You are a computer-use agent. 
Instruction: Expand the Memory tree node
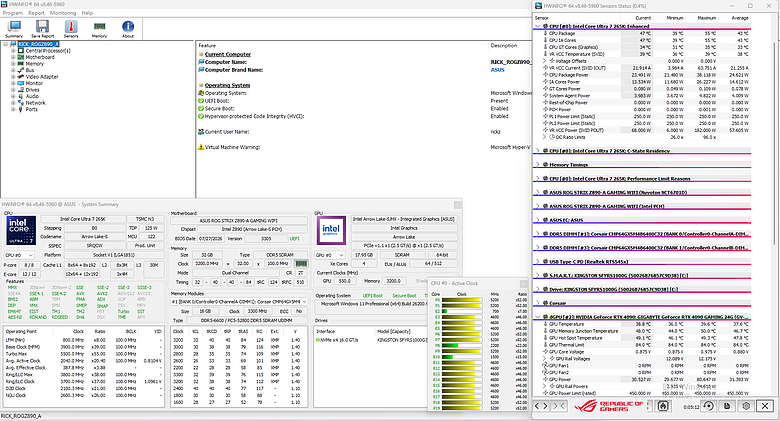(x=13, y=64)
